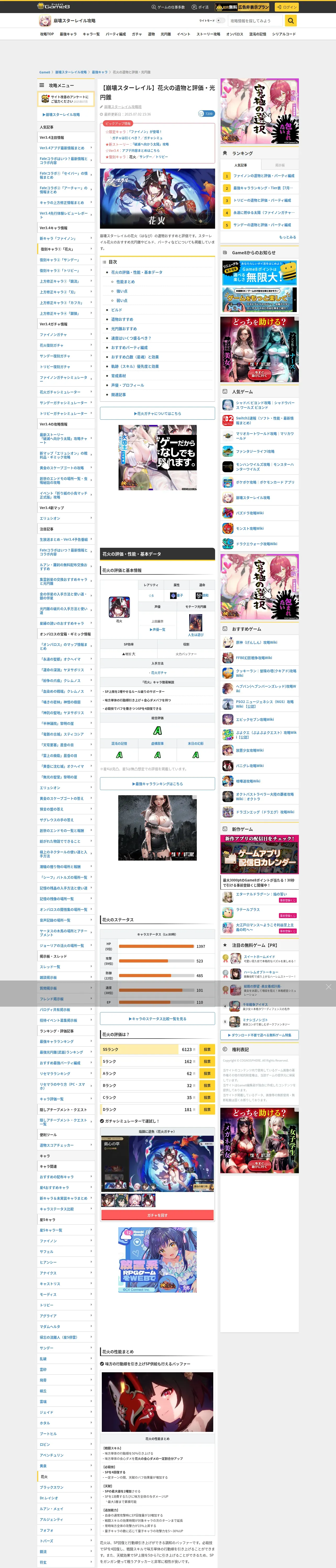The image size is (336, 1568).
Task: Open キャラのステータス比較一覧を見る link
Action: [x=157, y=1018]
